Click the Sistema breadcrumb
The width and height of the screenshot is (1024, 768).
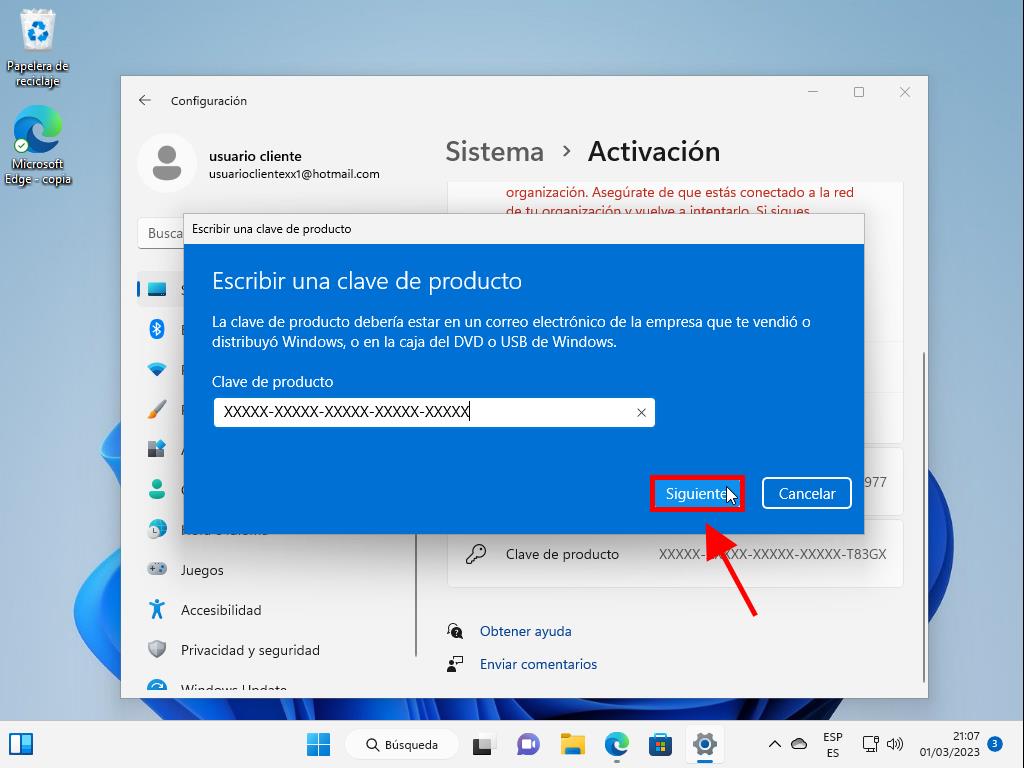pos(494,152)
